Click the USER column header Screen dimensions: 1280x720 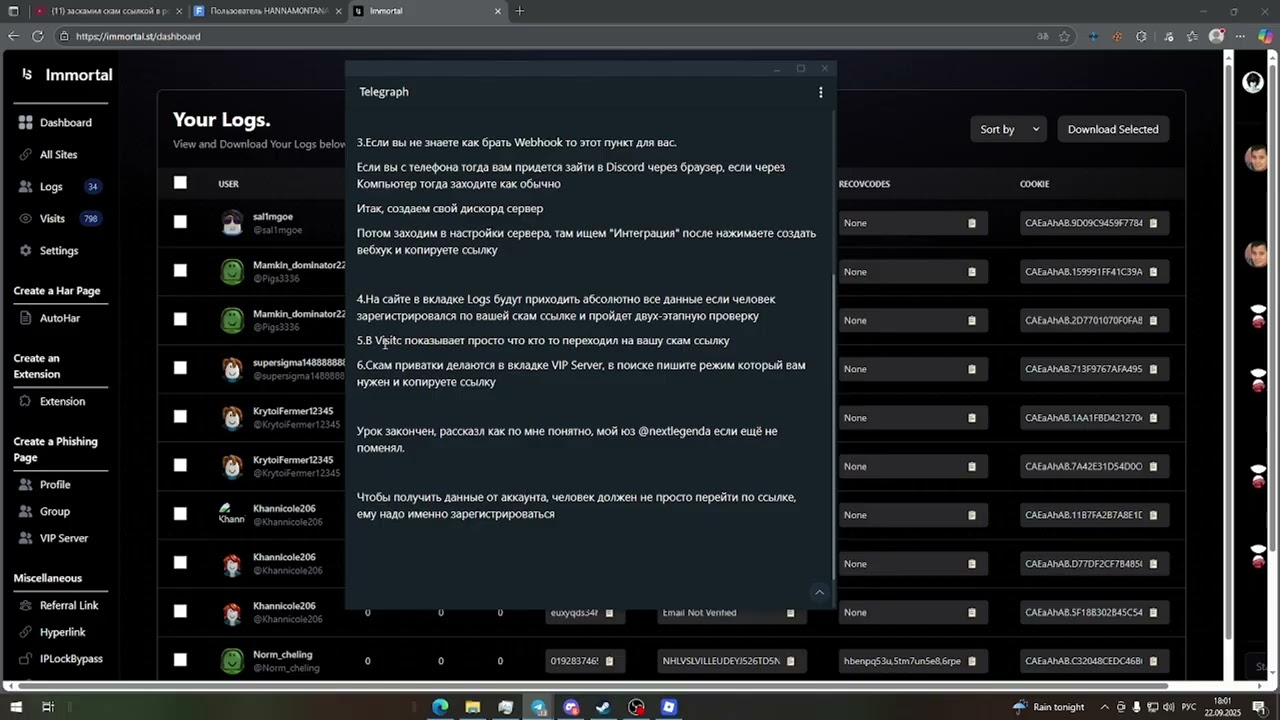228,184
